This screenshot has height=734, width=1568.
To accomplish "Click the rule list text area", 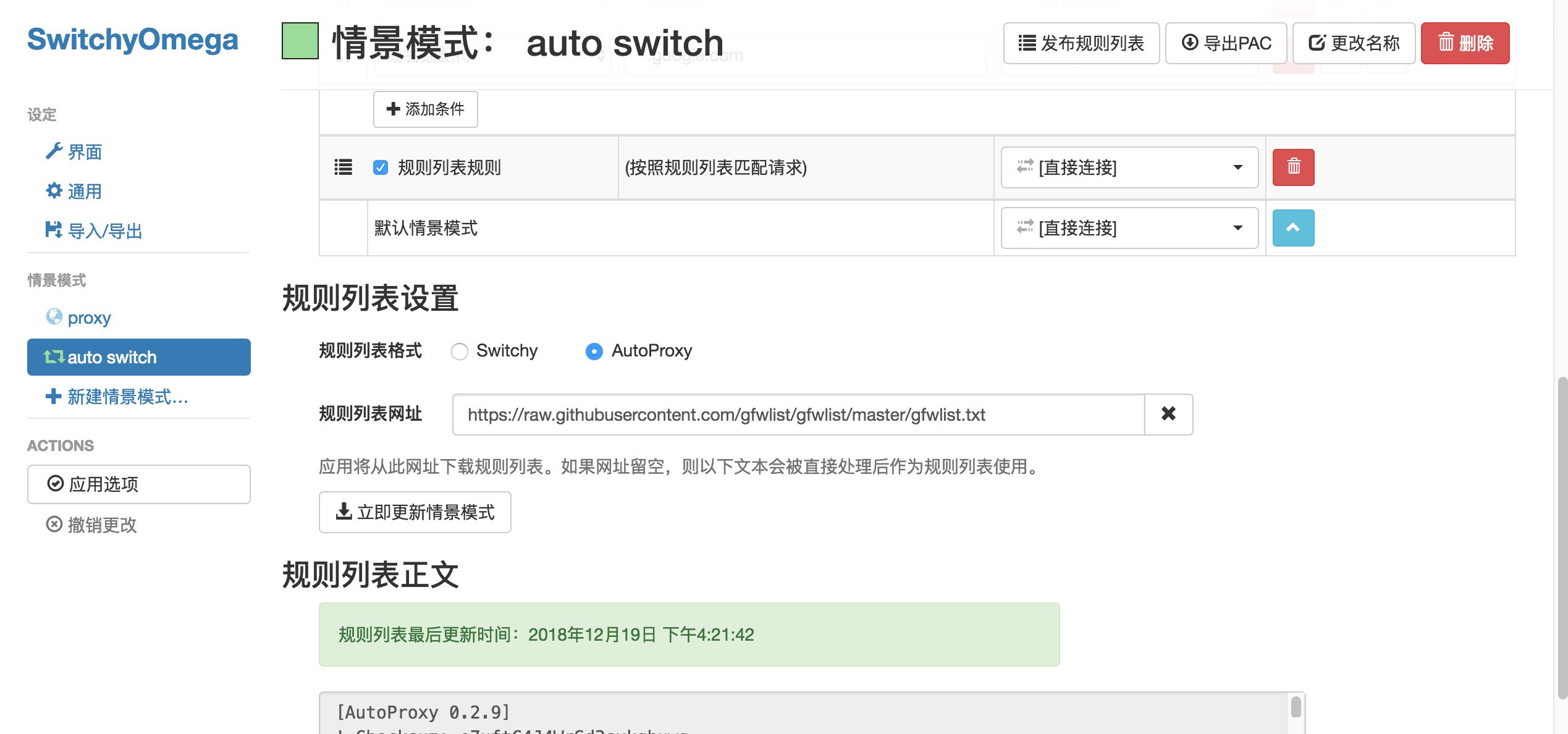I will 803,713.
